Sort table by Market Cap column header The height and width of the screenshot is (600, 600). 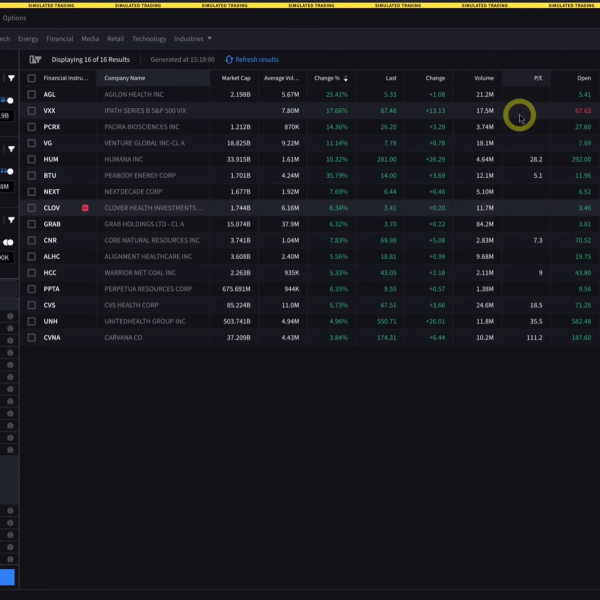[x=236, y=78]
